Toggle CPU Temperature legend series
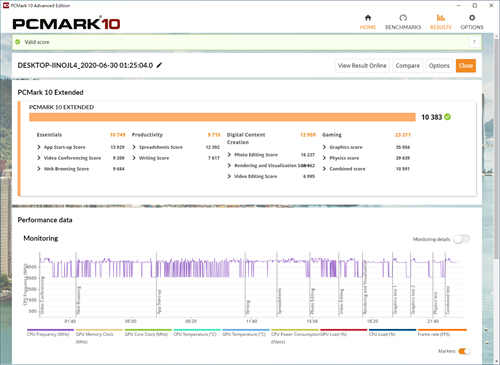This screenshot has width=500, height=365. click(x=196, y=333)
